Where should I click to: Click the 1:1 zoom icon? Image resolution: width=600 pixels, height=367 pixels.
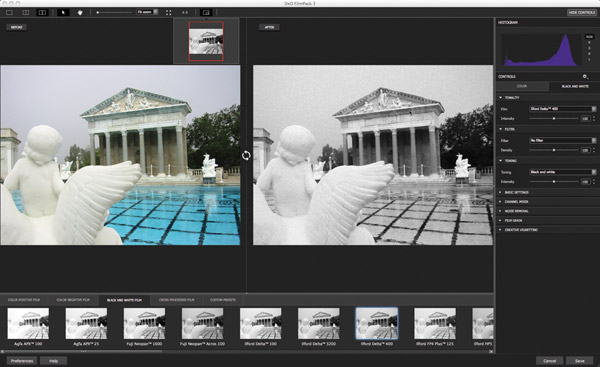185,13
